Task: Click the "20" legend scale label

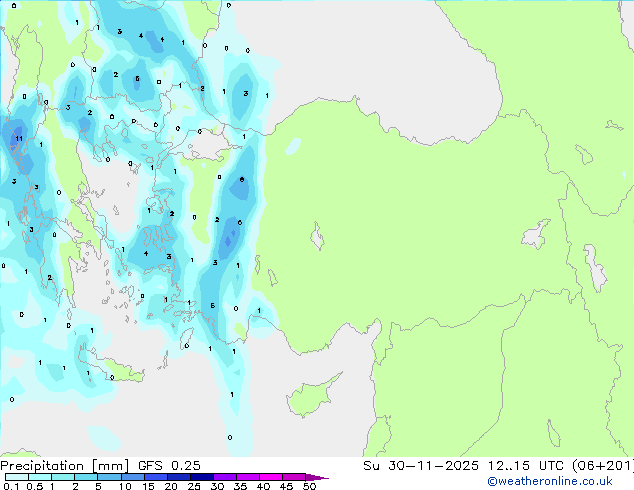Action: [171, 486]
